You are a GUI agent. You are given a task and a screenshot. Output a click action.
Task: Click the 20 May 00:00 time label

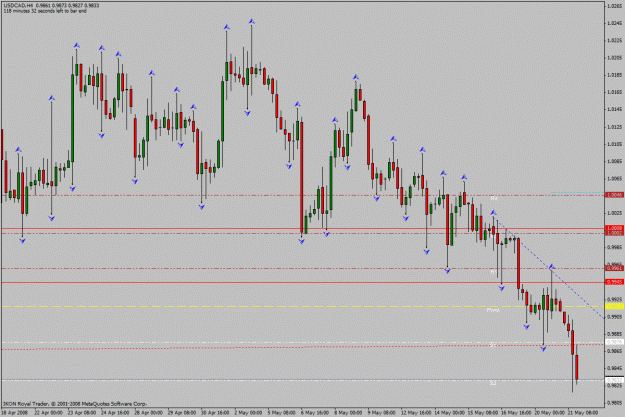[x=549, y=413]
